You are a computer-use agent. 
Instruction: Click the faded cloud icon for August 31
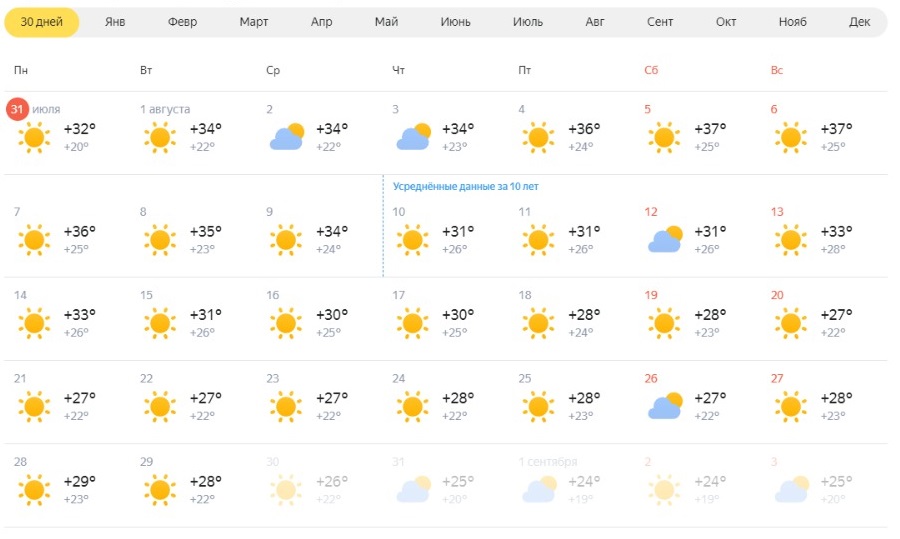[413, 489]
